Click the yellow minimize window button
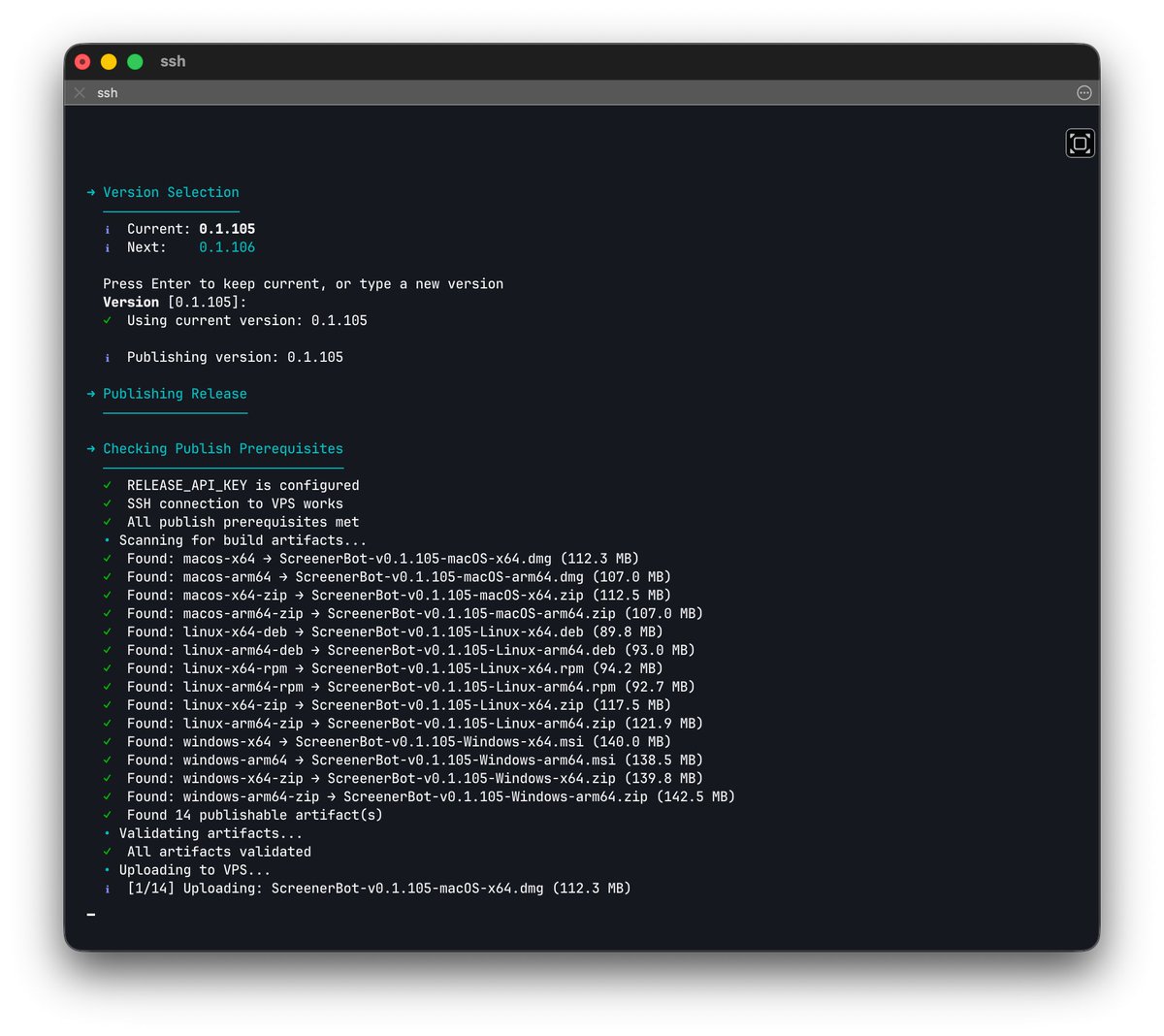The image size is (1164, 1036). point(109,62)
